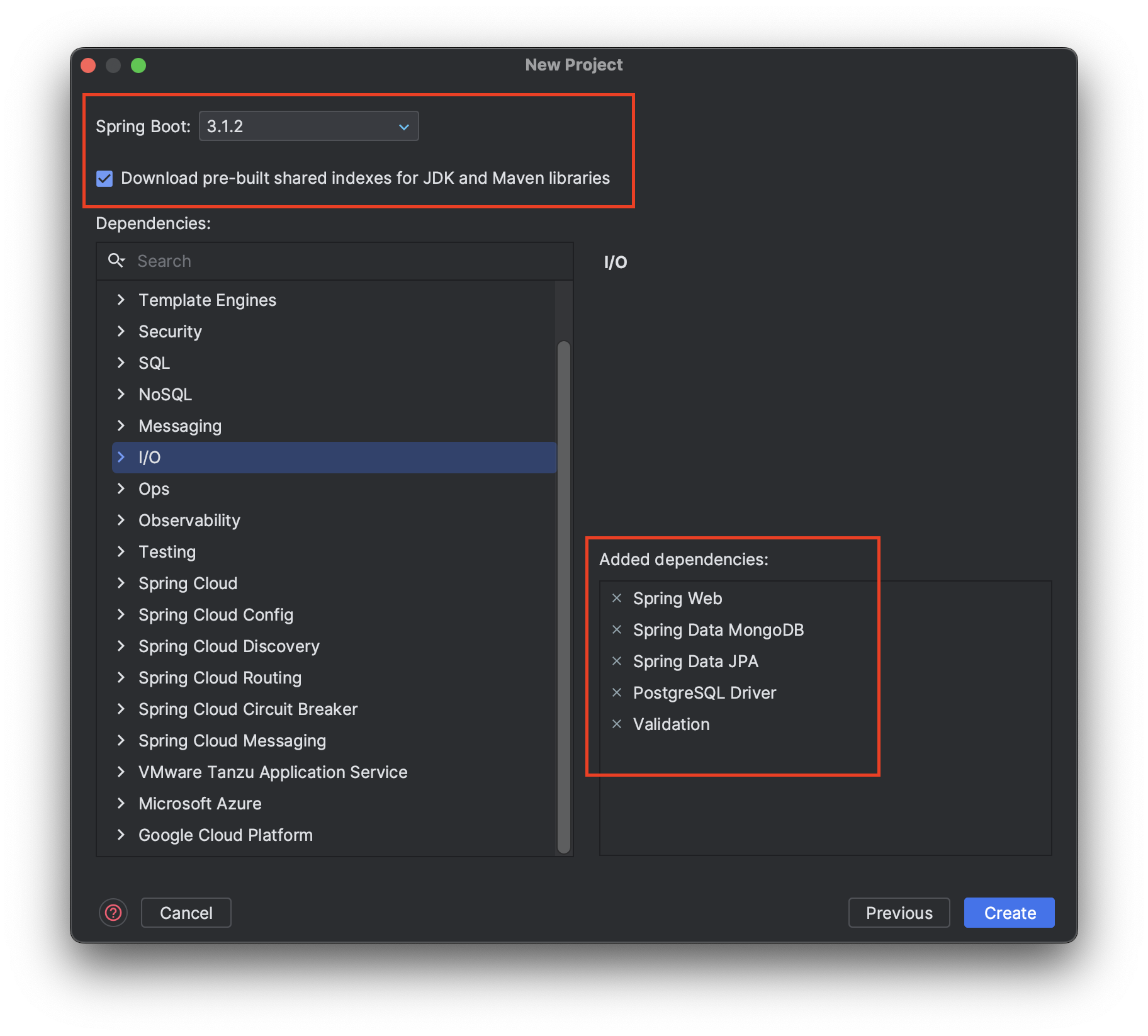
Task: Close the New Project window
Action: 88,65
